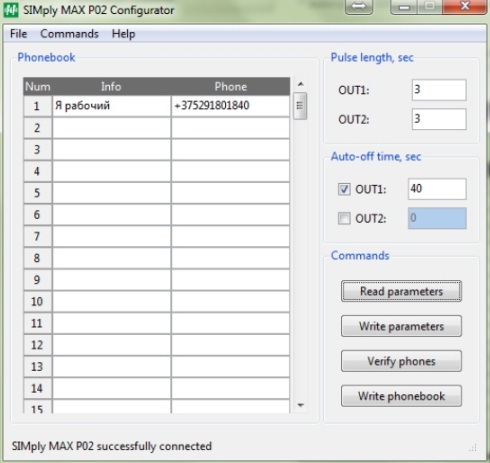The image size is (490, 463).
Task: Select row header number 3
Action: coord(38,150)
